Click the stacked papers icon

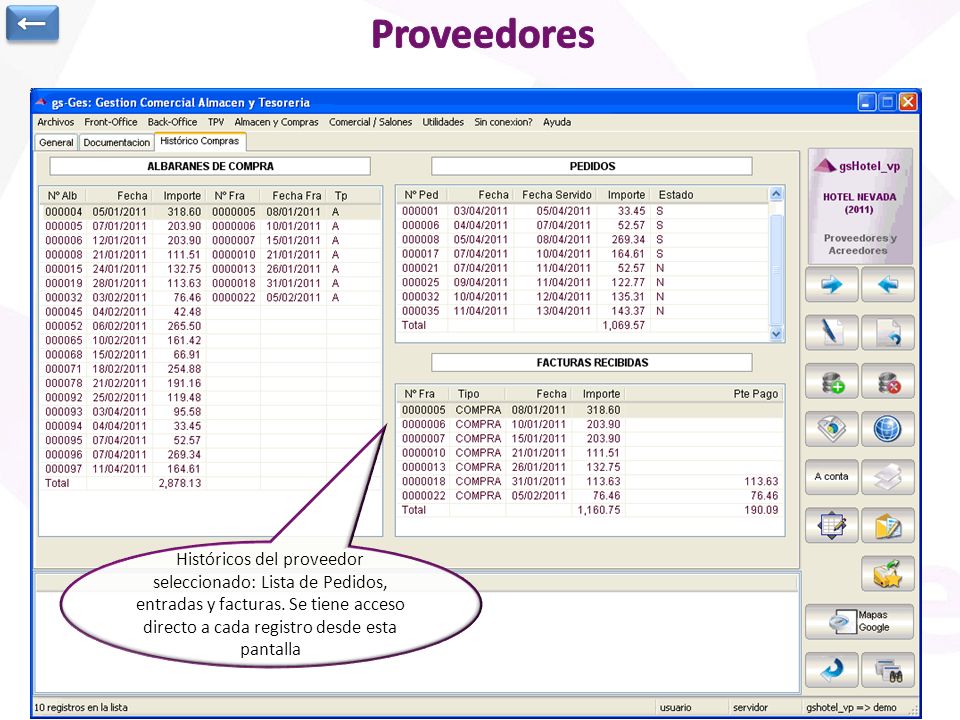click(888, 477)
